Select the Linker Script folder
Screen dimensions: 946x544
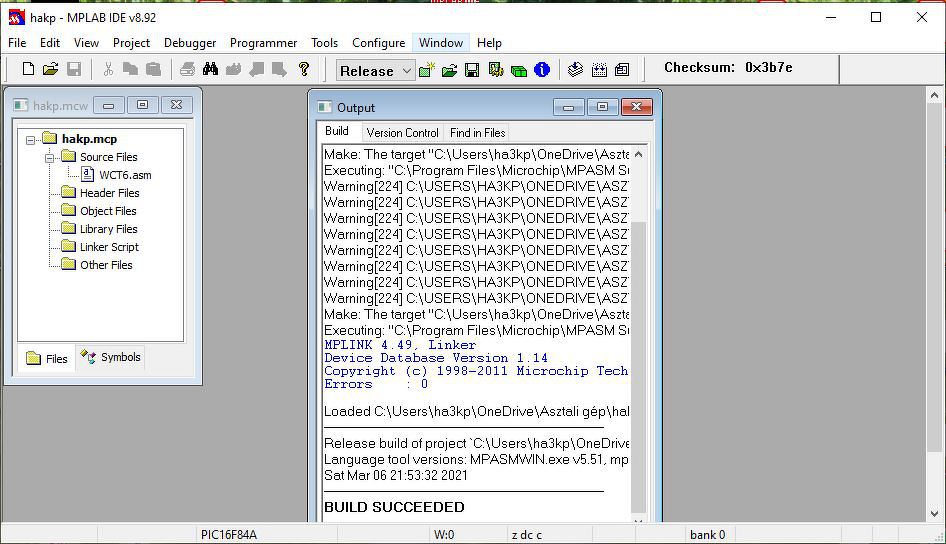(x=100, y=247)
